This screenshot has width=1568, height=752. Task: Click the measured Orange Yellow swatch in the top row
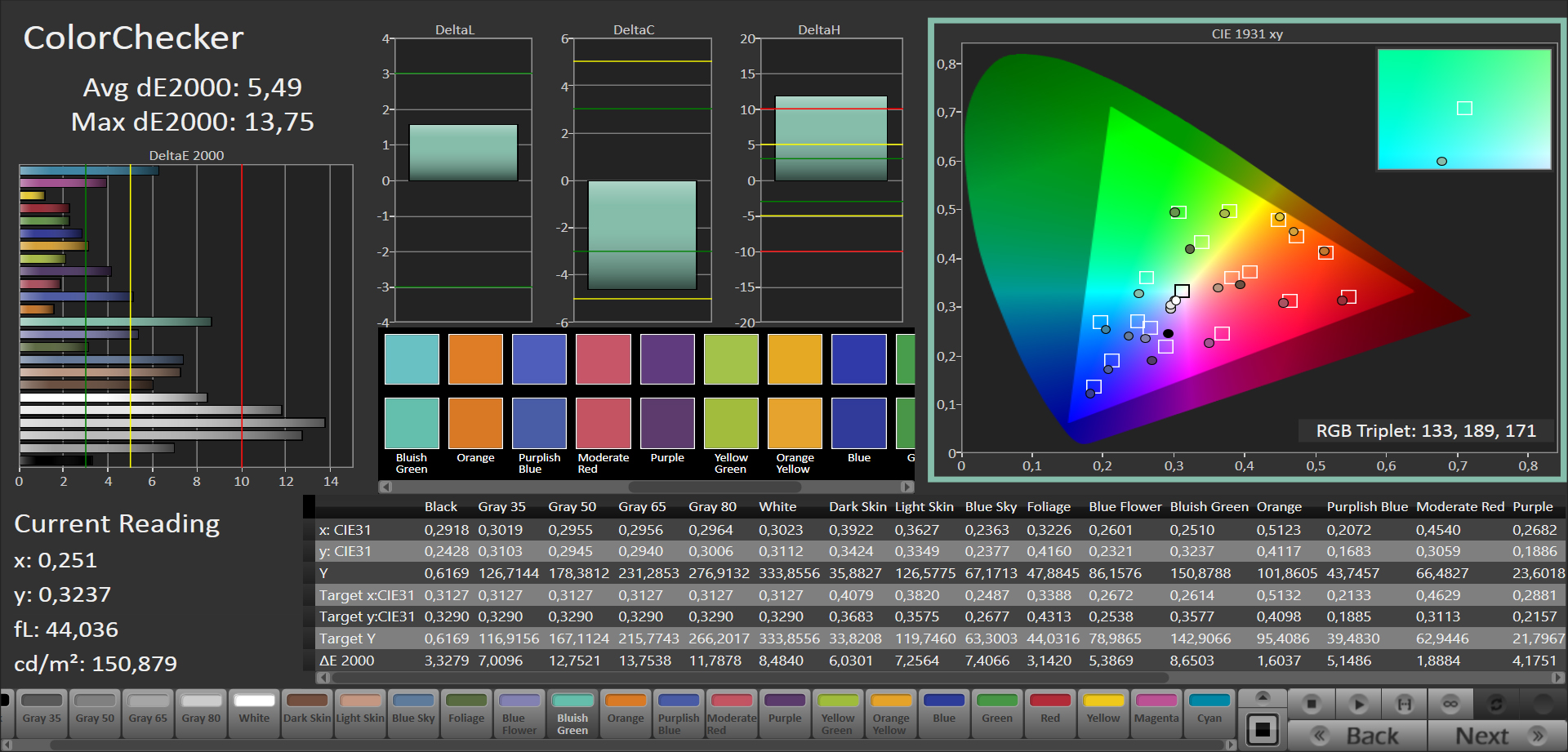point(795,359)
